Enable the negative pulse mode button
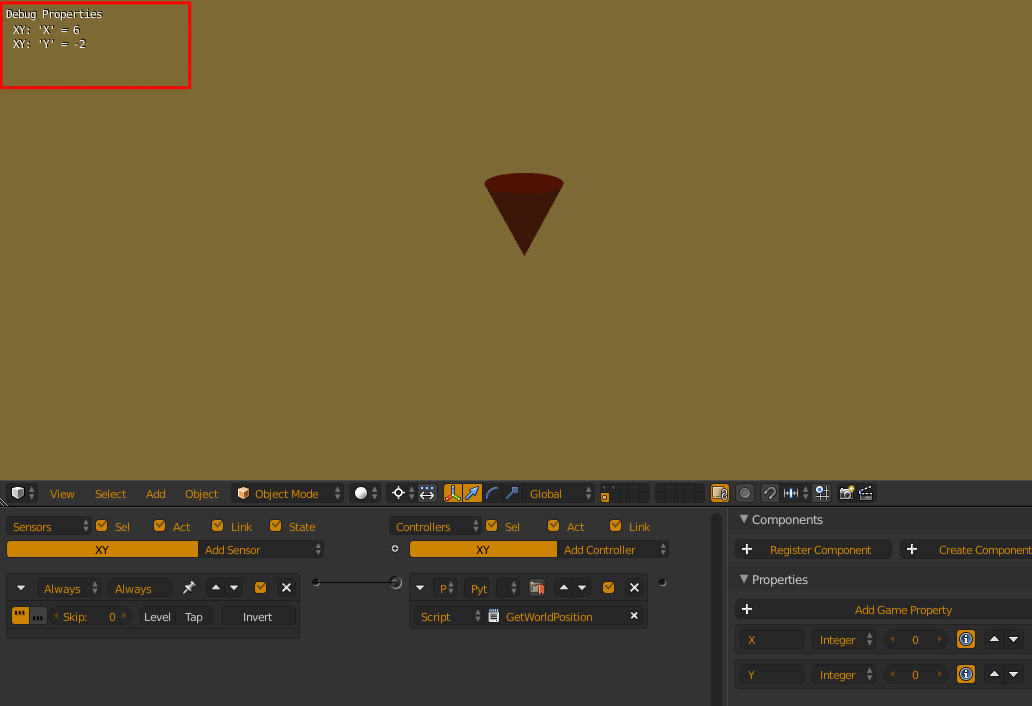1032x706 pixels. pyautogui.click(x=38, y=617)
